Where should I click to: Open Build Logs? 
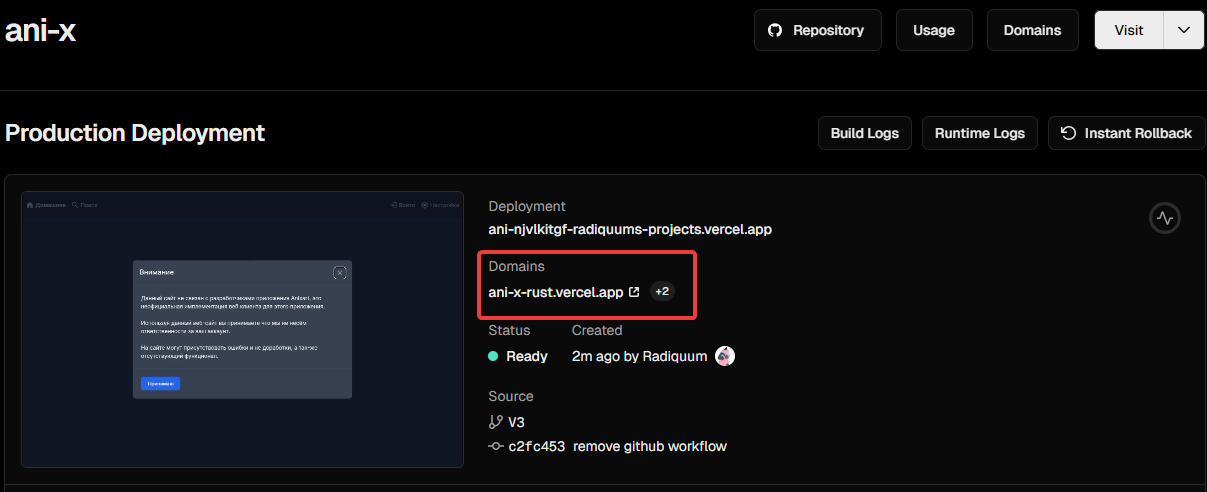click(x=864, y=133)
